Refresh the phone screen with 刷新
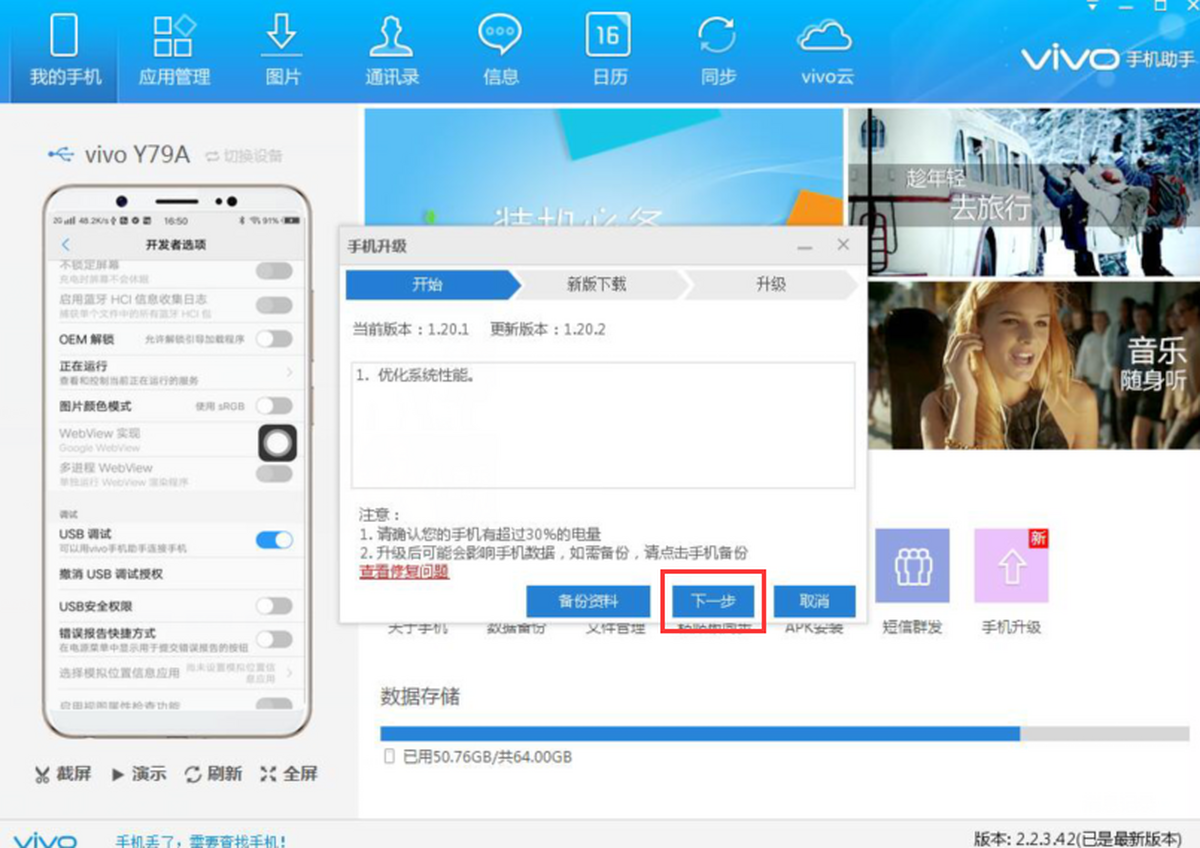1200x848 pixels. point(214,774)
